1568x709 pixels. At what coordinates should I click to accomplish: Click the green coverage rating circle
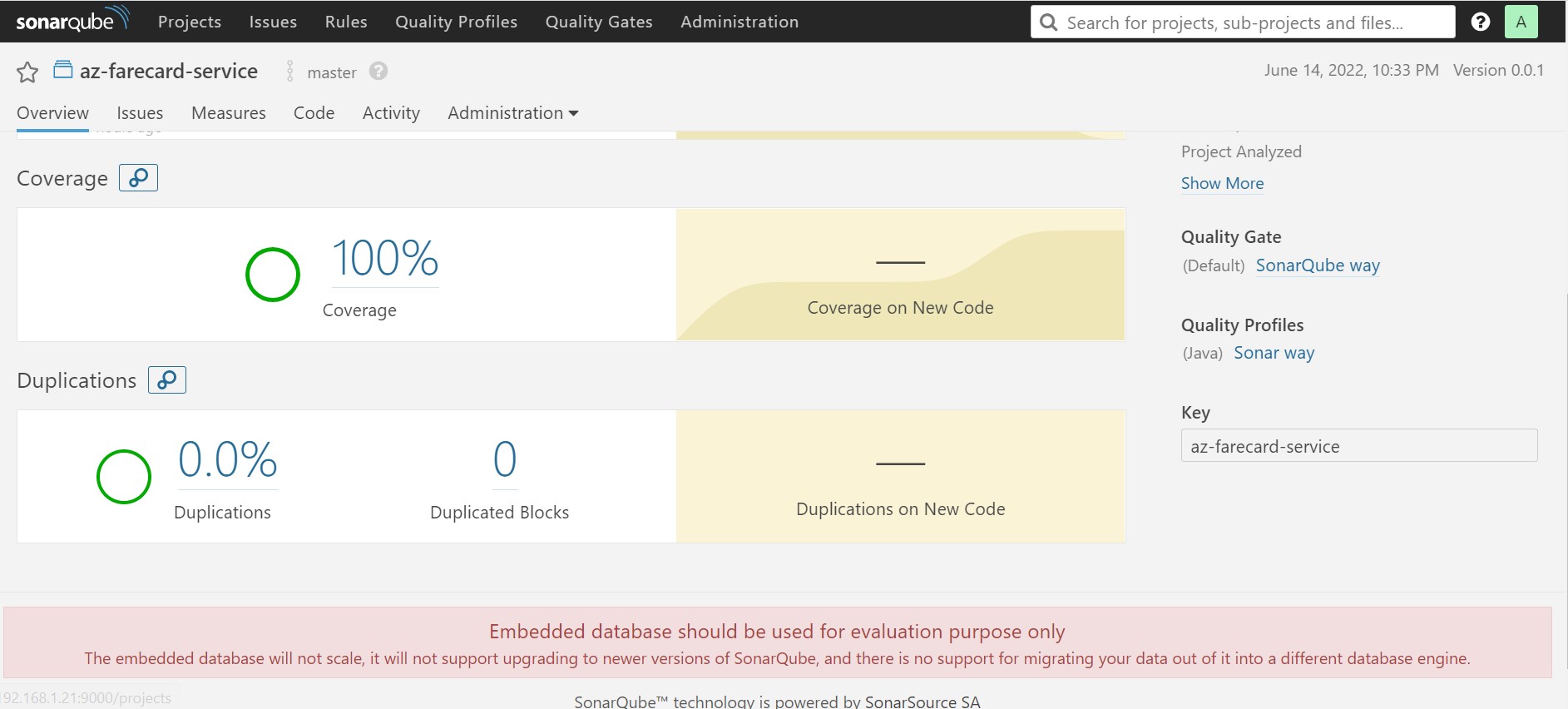[273, 275]
